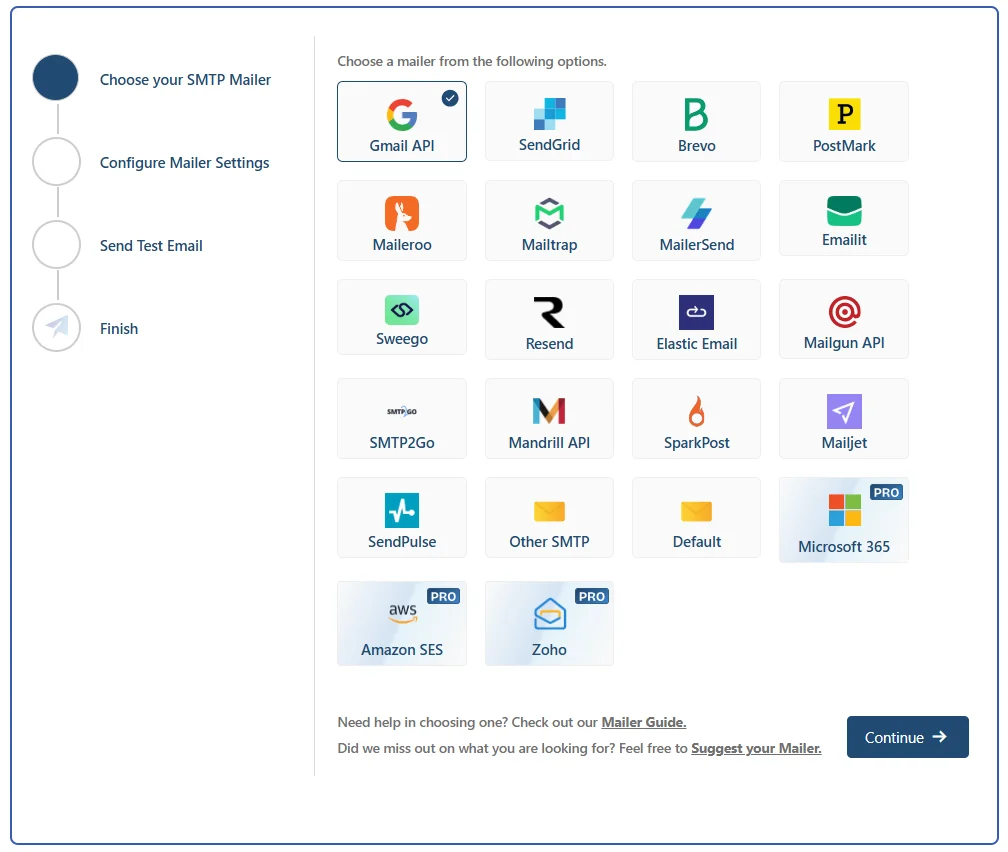
Task: Select the SendGrid mailer icon
Action: (548, 121)
